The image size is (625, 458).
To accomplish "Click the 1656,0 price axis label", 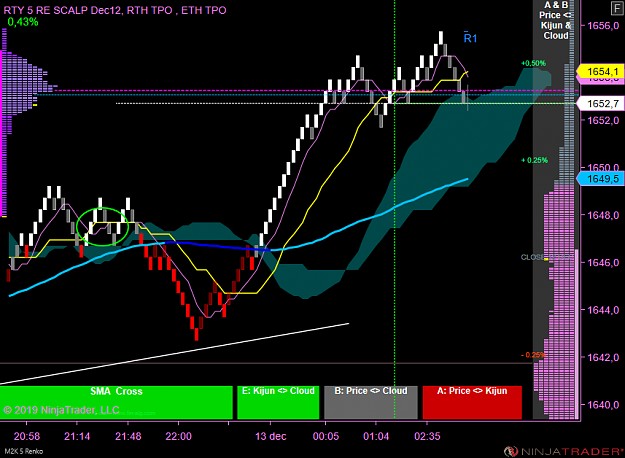I will point(603,26).
